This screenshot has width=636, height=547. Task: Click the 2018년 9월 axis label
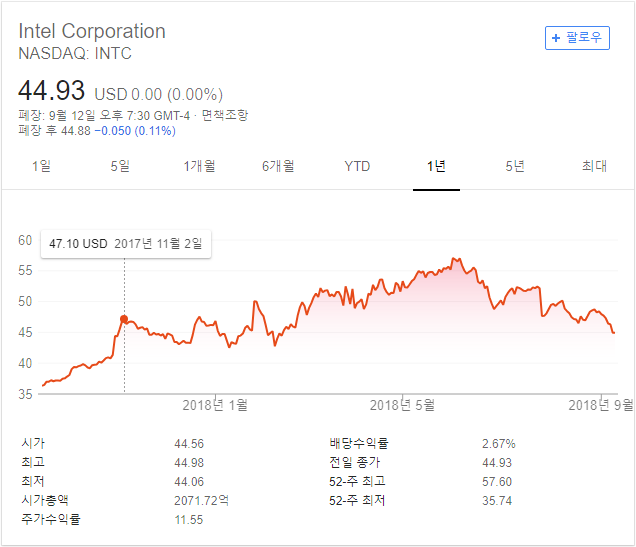click(601, 405)
